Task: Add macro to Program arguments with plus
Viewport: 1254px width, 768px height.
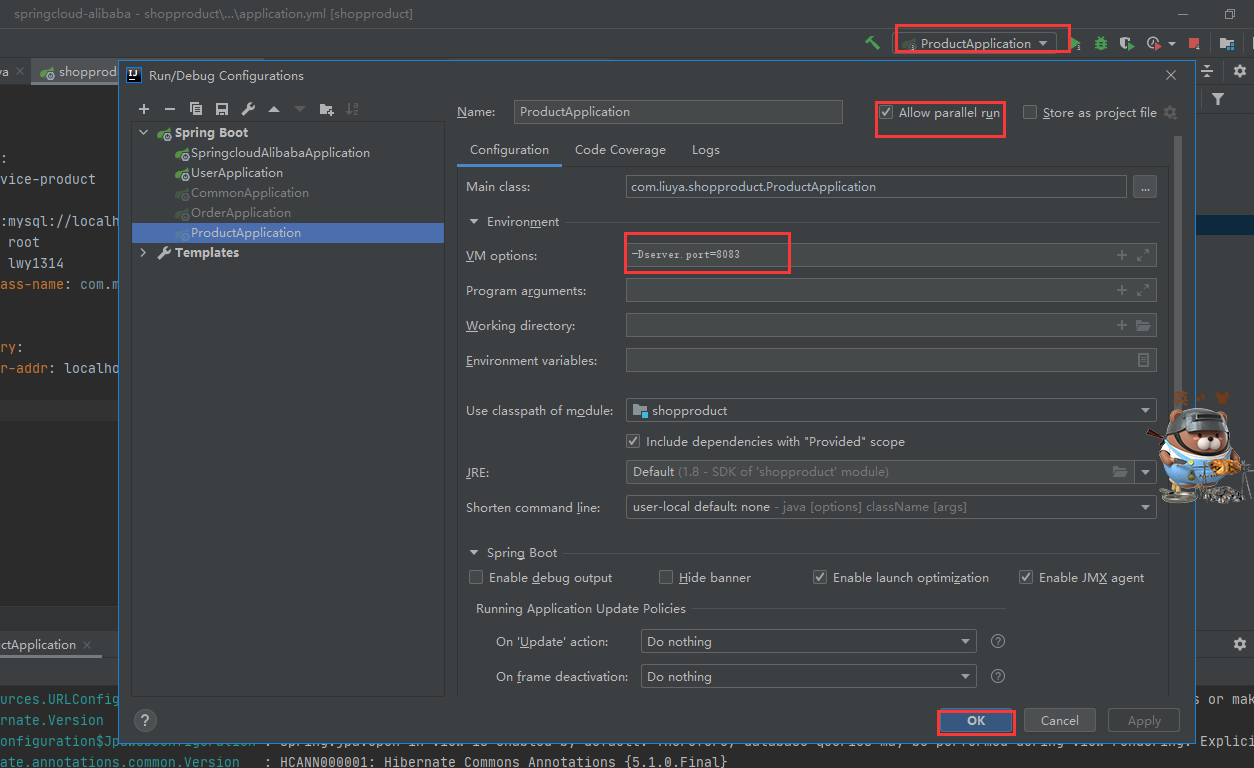Action: click(x=1122, y=291)
